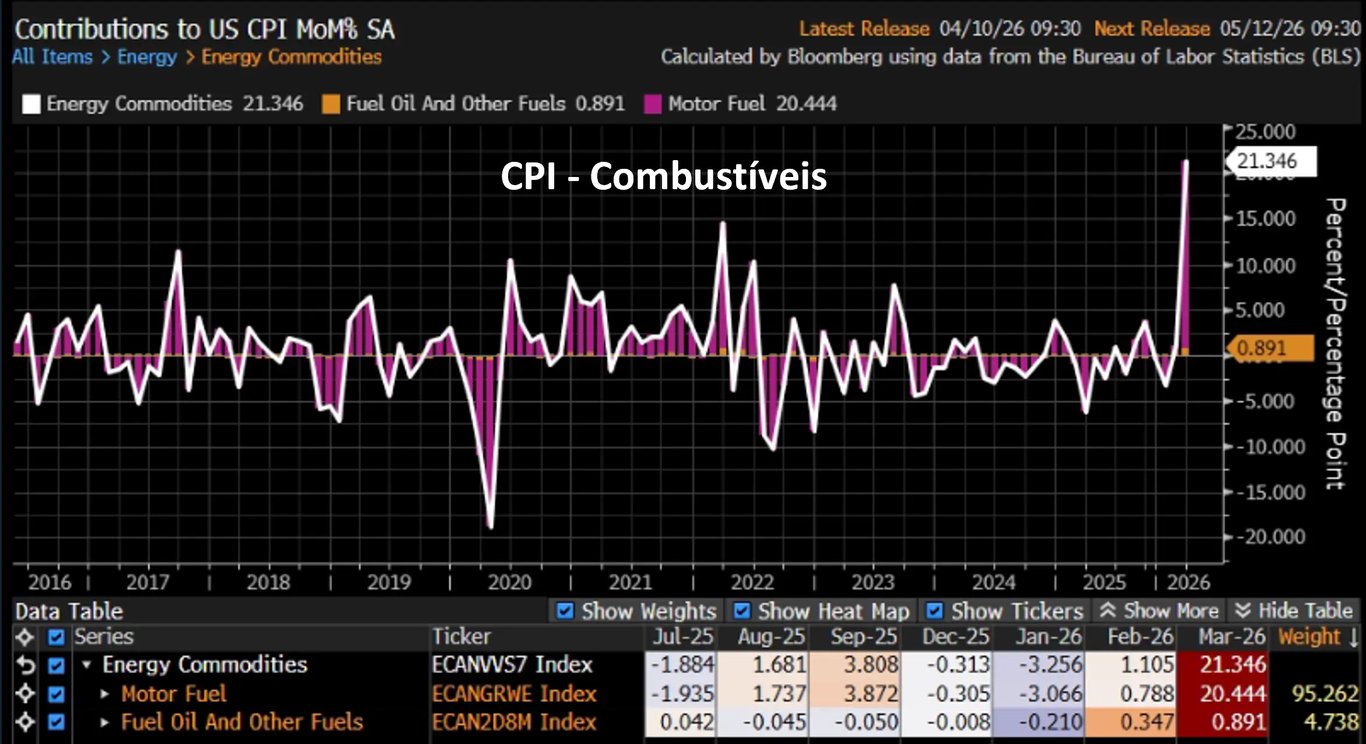
Task: Click the ECANGRWE Index ticker
Action: point(514,694)
